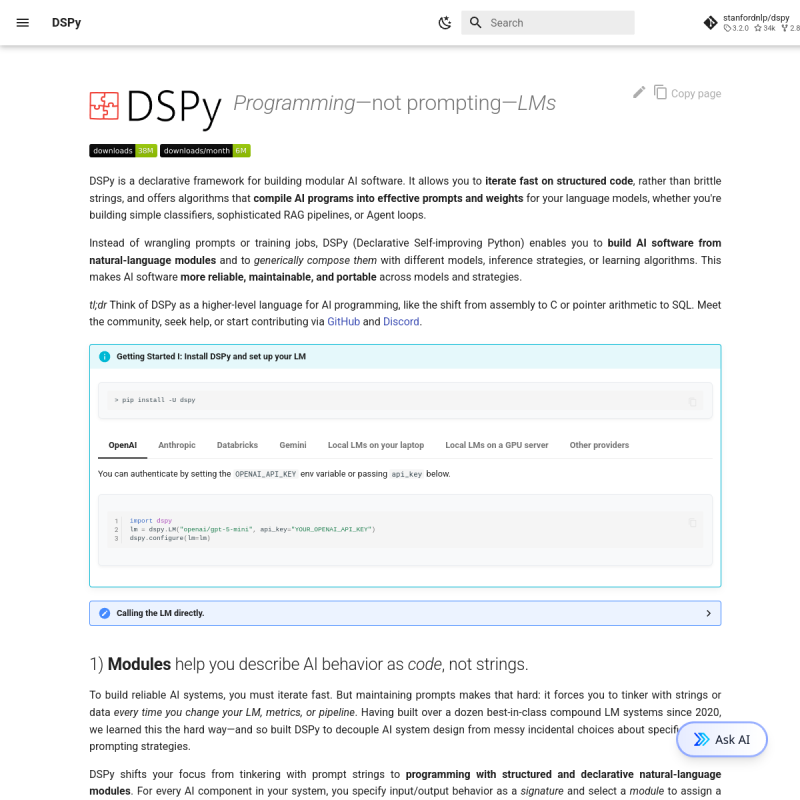Copy the pip install command
This screenshot has height=800, width=800.
point(692,401)
